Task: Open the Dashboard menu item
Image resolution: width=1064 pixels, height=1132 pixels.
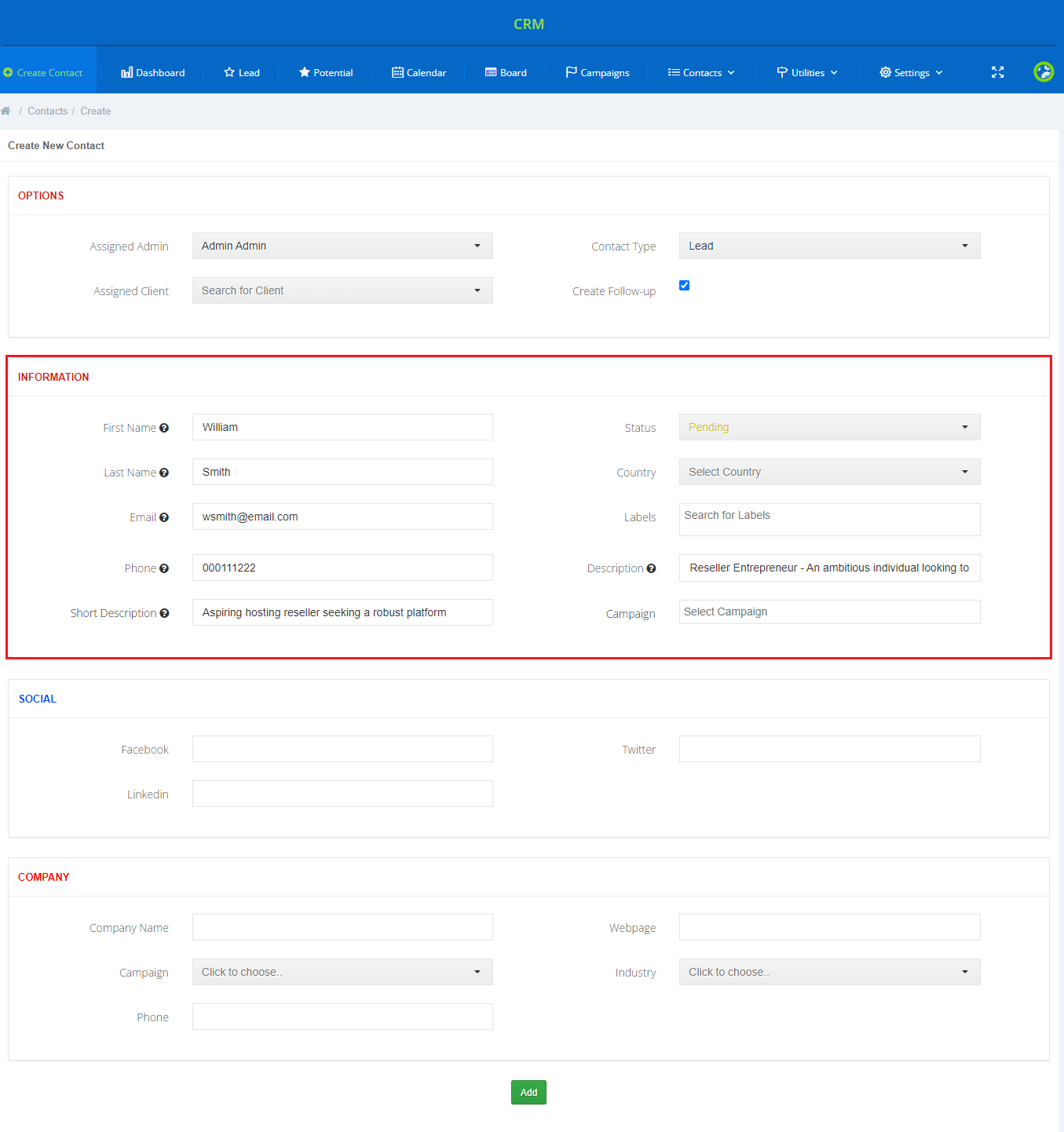Action: click(153, 72)
